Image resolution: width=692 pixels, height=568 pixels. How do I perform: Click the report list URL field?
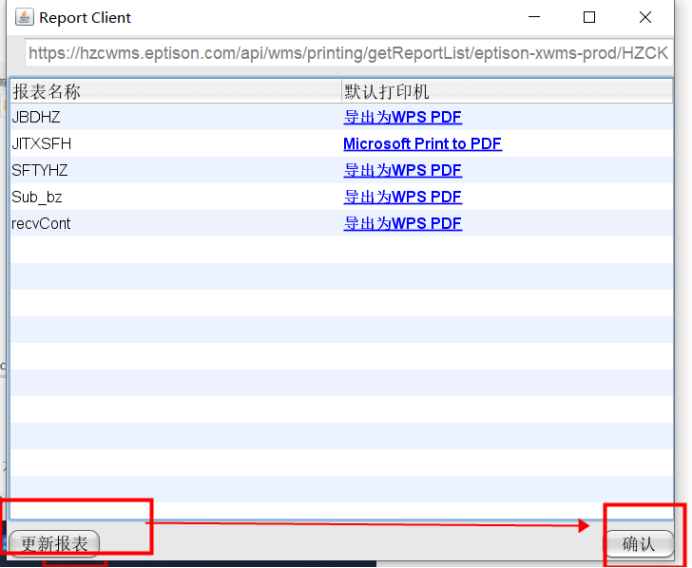(x=347, y=53)
